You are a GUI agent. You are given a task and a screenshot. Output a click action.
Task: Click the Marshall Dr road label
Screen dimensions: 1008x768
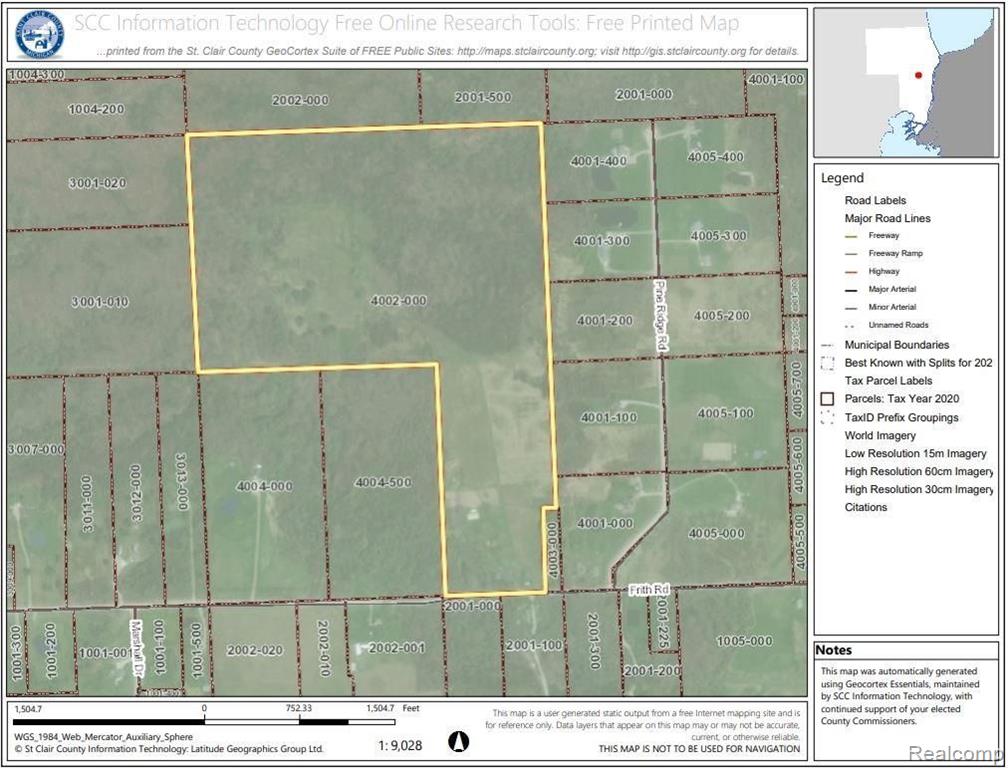tap(136, 647)
